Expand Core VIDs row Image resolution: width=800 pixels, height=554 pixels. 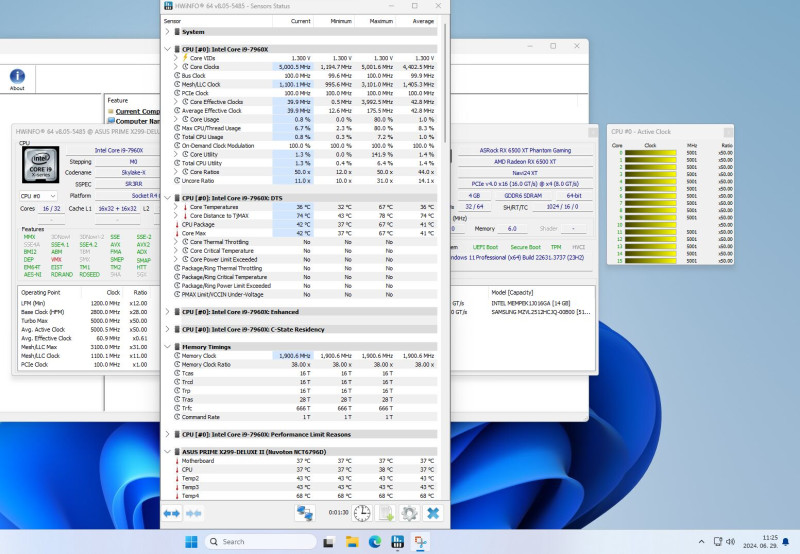[176, 58]
